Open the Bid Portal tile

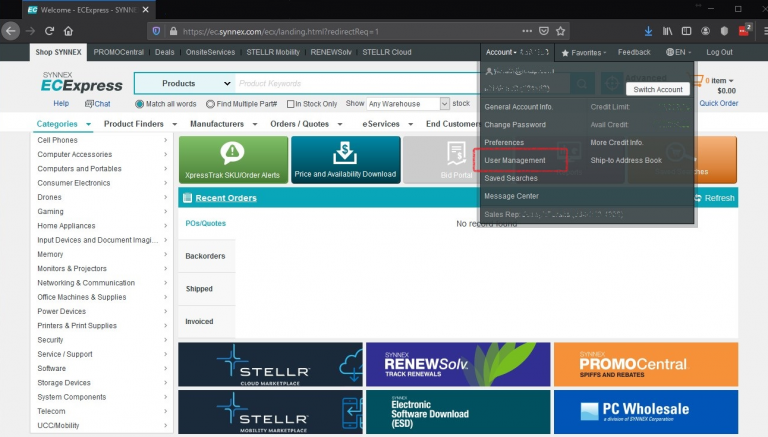tap(456, 160)
